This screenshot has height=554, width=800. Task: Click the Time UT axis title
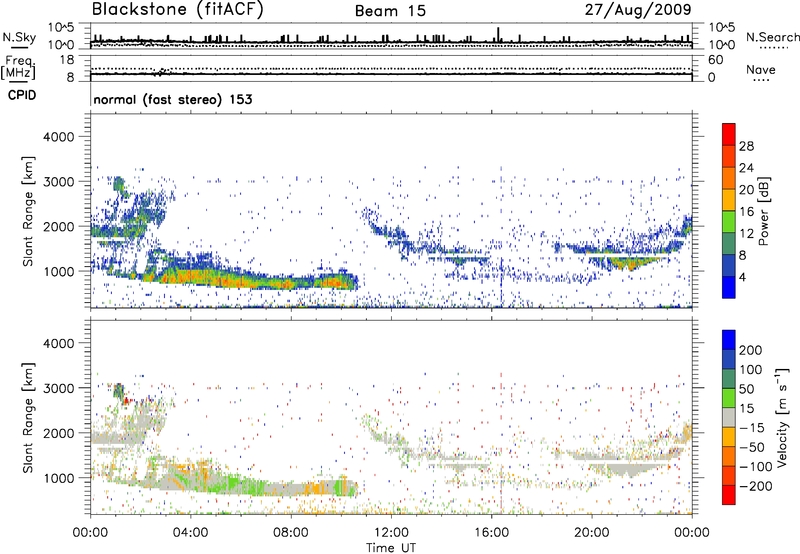coord(391,548)
